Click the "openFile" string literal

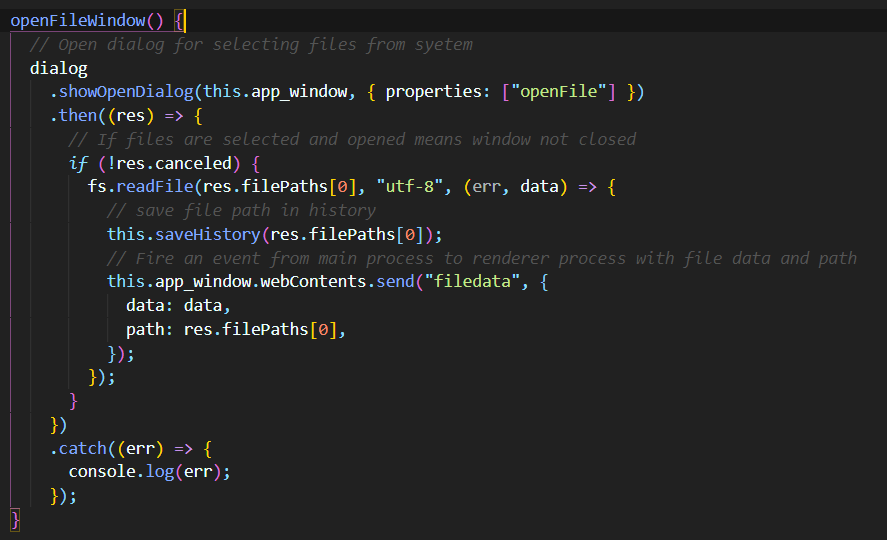coord(558,92)
